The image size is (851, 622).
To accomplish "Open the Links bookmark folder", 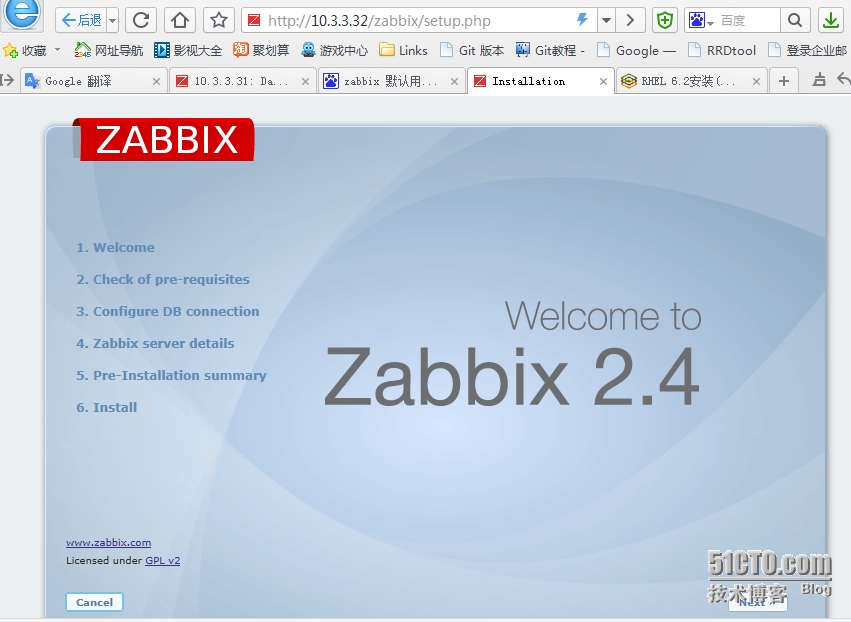I will click(x=403, y=50).
